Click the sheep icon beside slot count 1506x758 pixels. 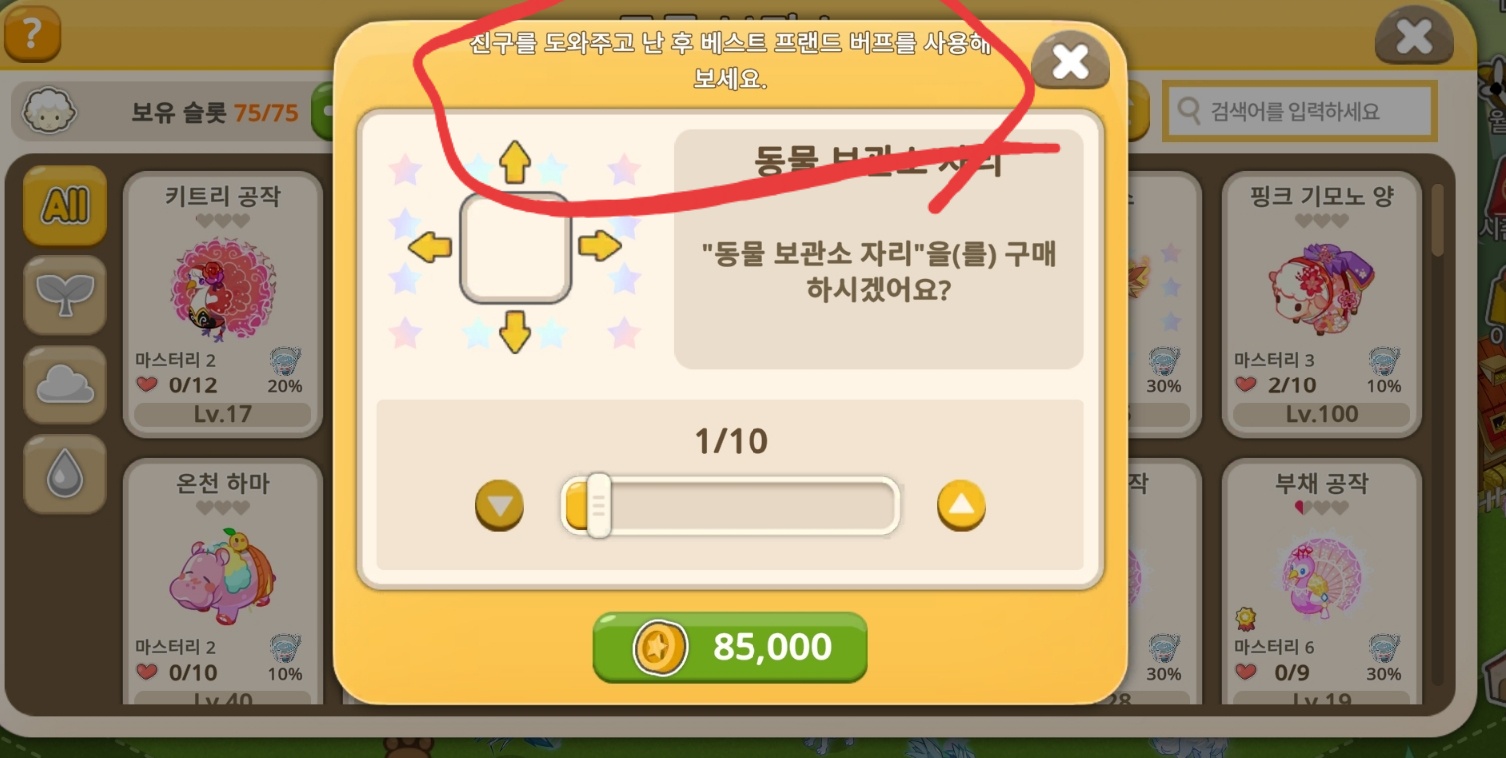(45, 111)
